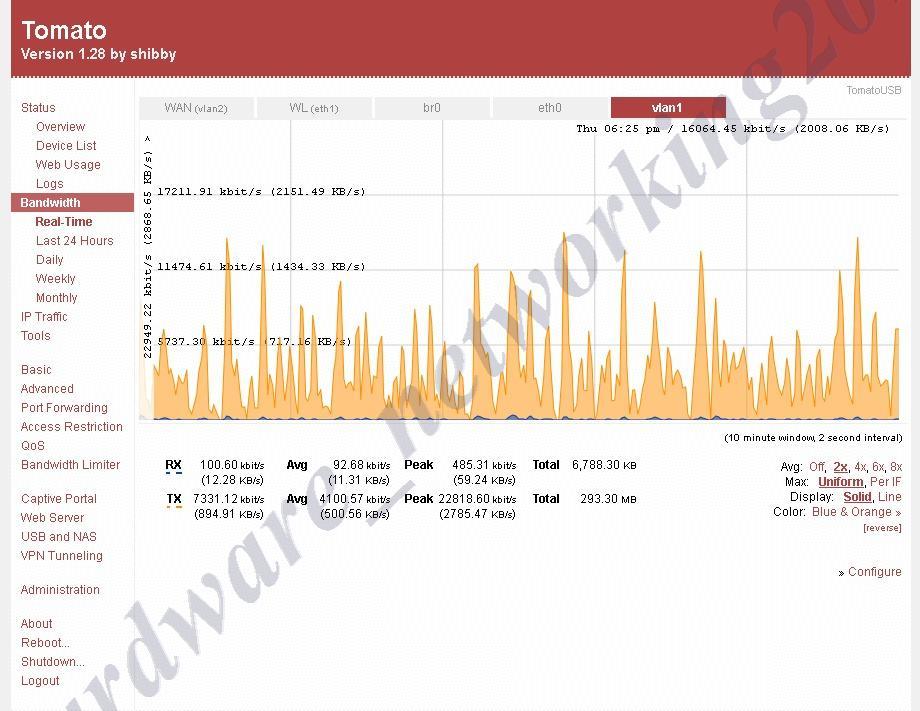Image resolution: width=920 pixels, height=711 pixels.
Task: Open USB and NAS settings
Action: click(x=59, y=537)
